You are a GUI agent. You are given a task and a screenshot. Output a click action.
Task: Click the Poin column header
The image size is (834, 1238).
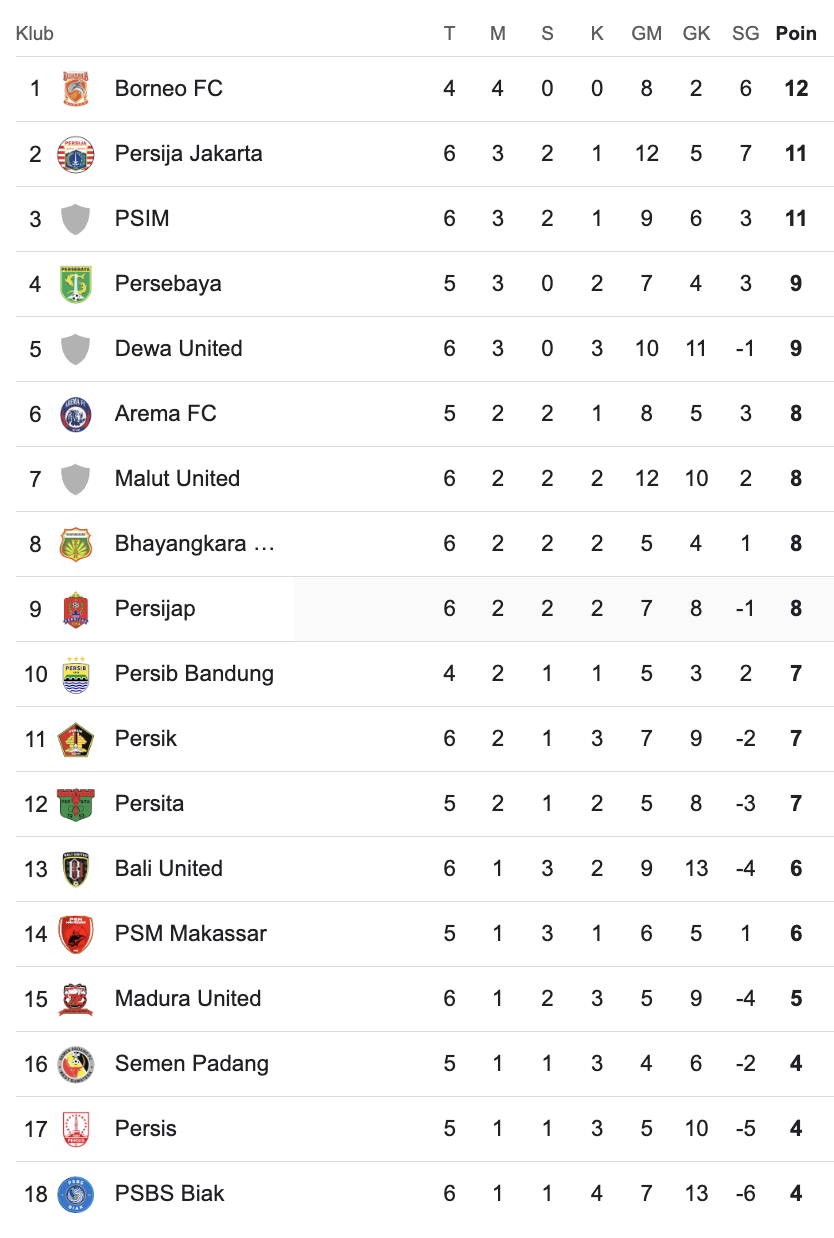[x=796, y=33]
